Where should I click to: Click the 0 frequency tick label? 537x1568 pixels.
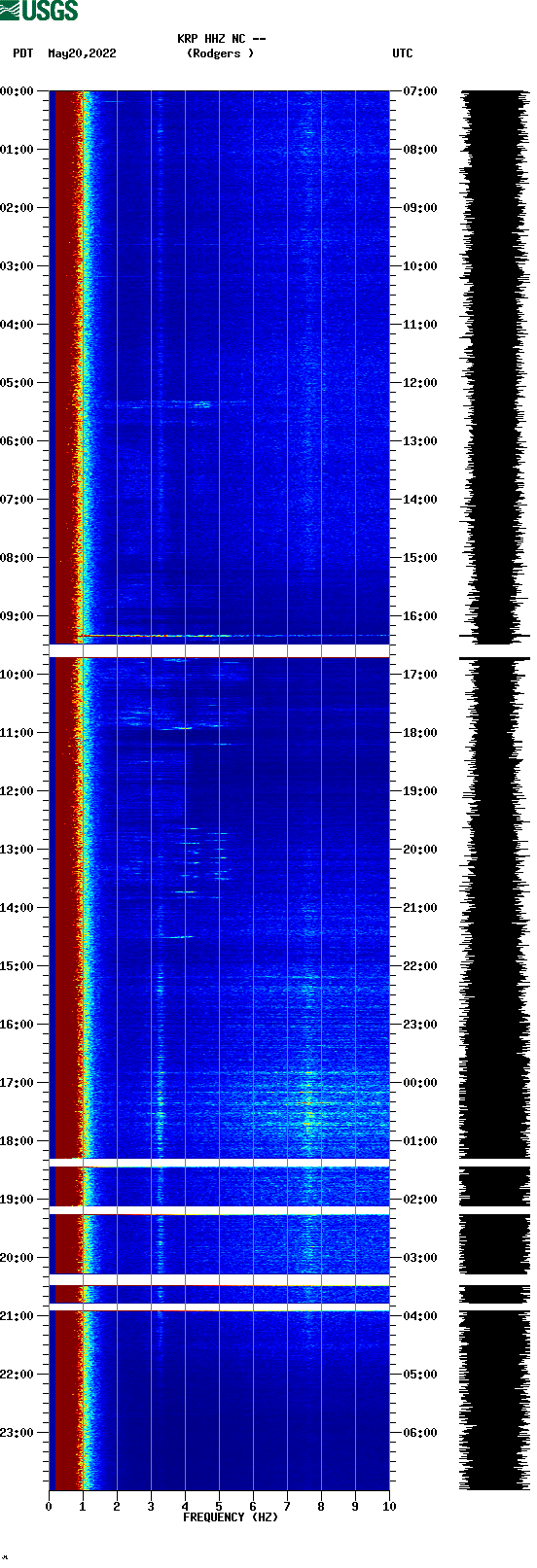[x=49, y=1507]
